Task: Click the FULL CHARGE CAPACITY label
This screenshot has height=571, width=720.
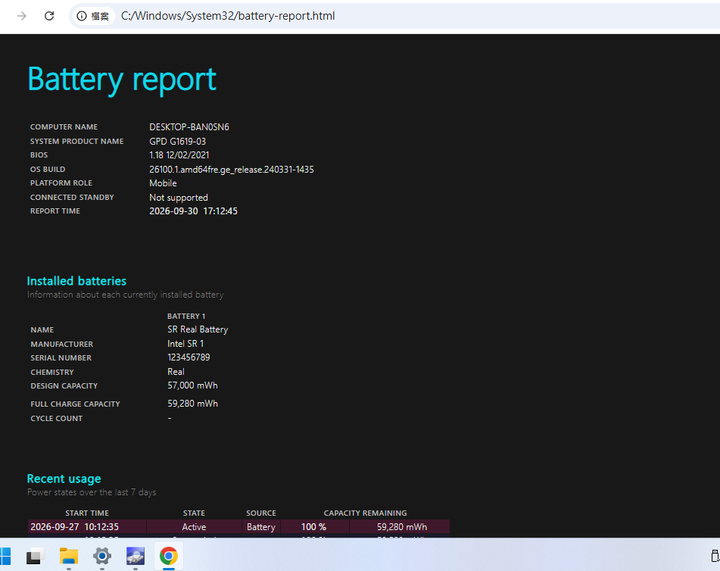Action: (75, 404)
